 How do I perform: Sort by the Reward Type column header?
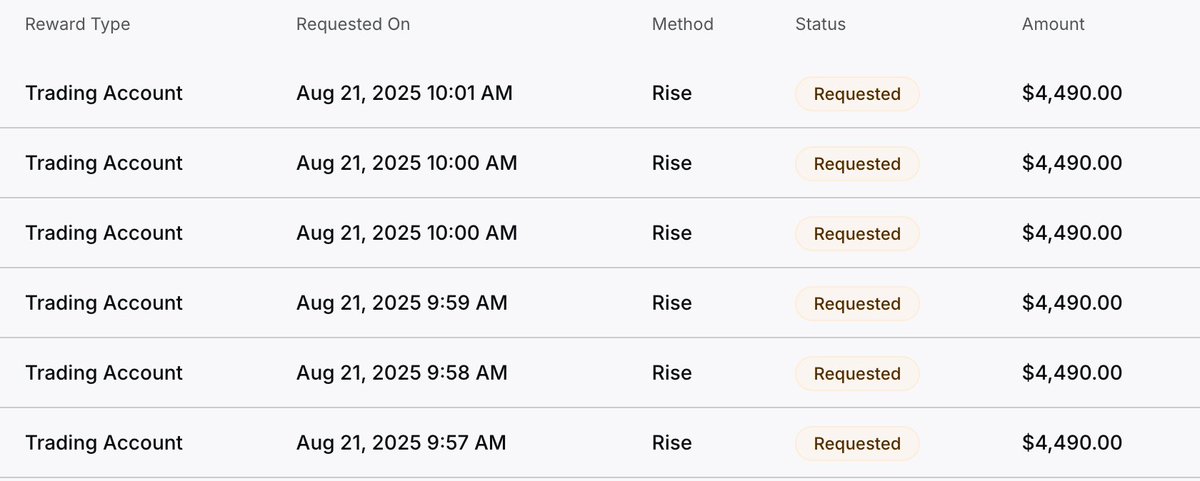tap(78, 24)
